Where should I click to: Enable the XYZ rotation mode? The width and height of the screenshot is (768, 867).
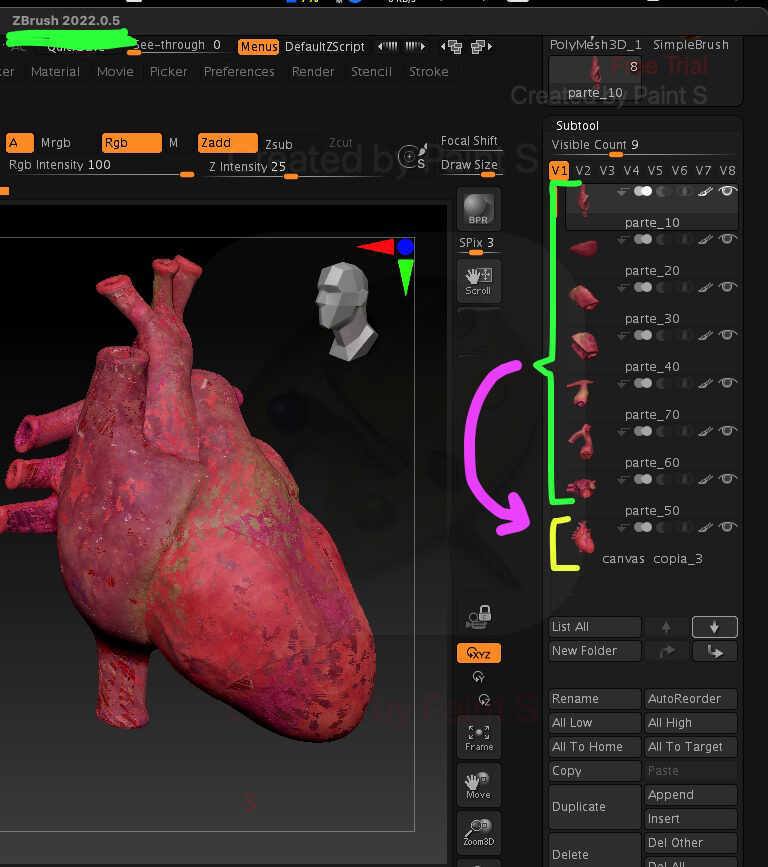pyautogui.click(x=478, y=653)
